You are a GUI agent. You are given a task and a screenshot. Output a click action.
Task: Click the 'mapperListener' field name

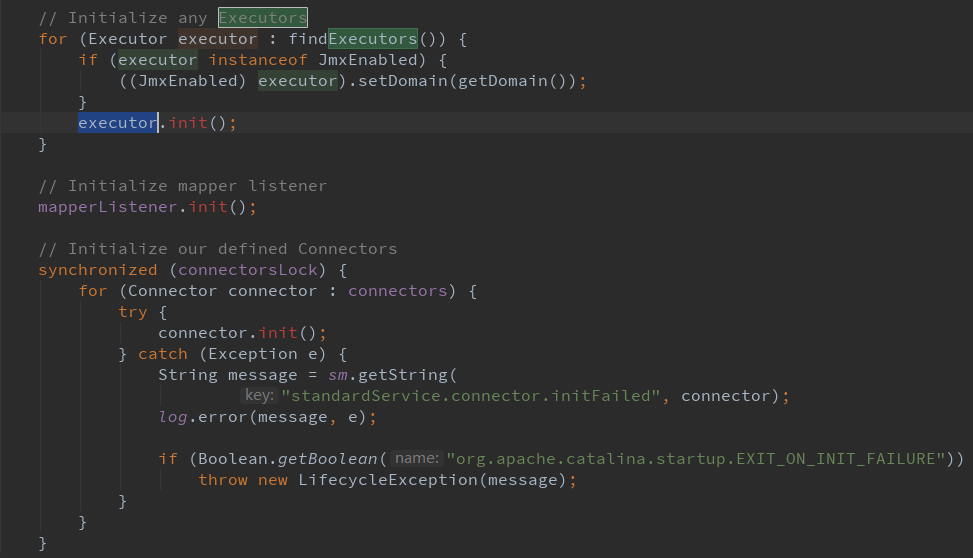coord(108,207)
